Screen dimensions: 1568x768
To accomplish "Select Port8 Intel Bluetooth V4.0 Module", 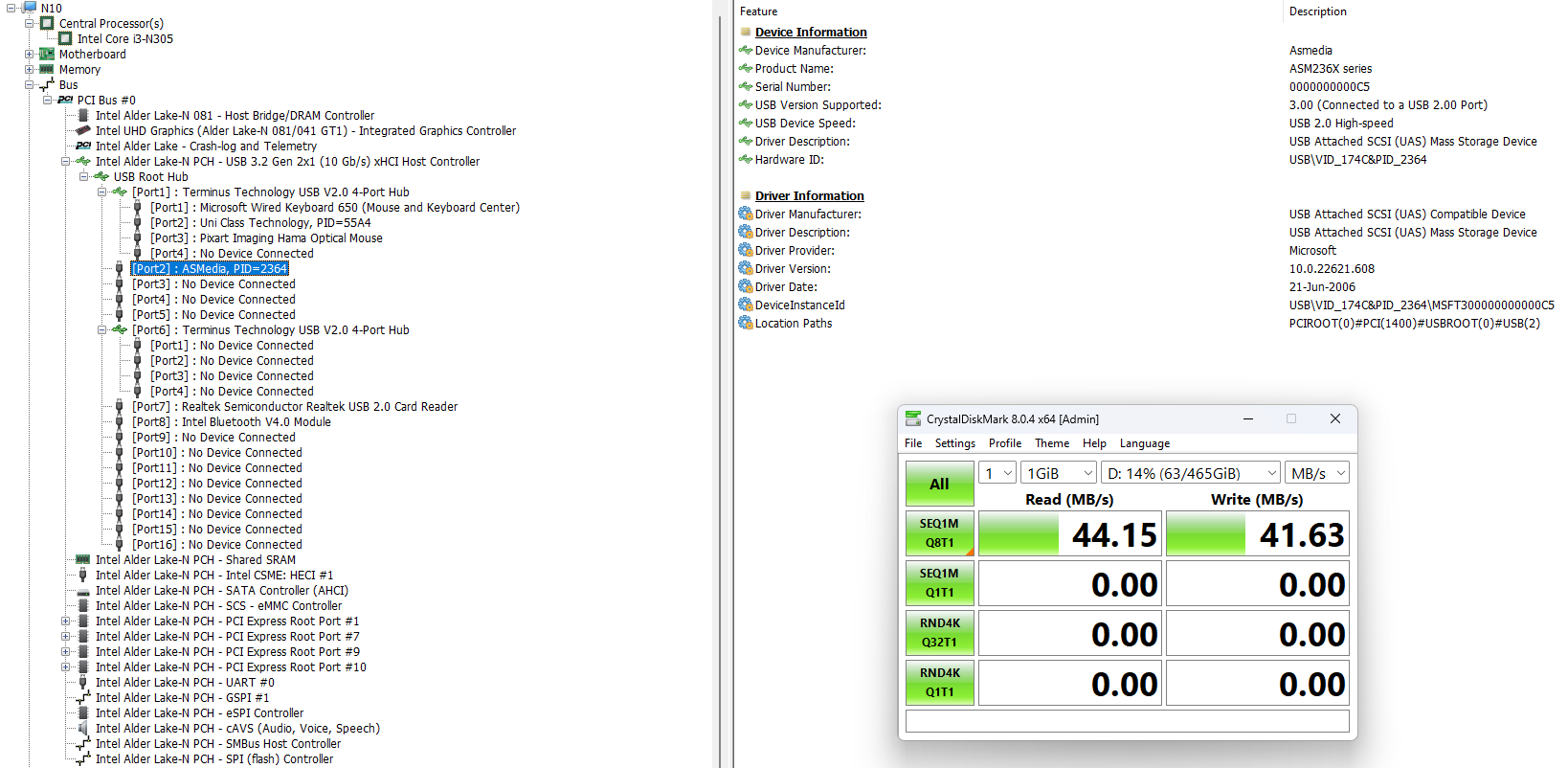I will point(232,421).
